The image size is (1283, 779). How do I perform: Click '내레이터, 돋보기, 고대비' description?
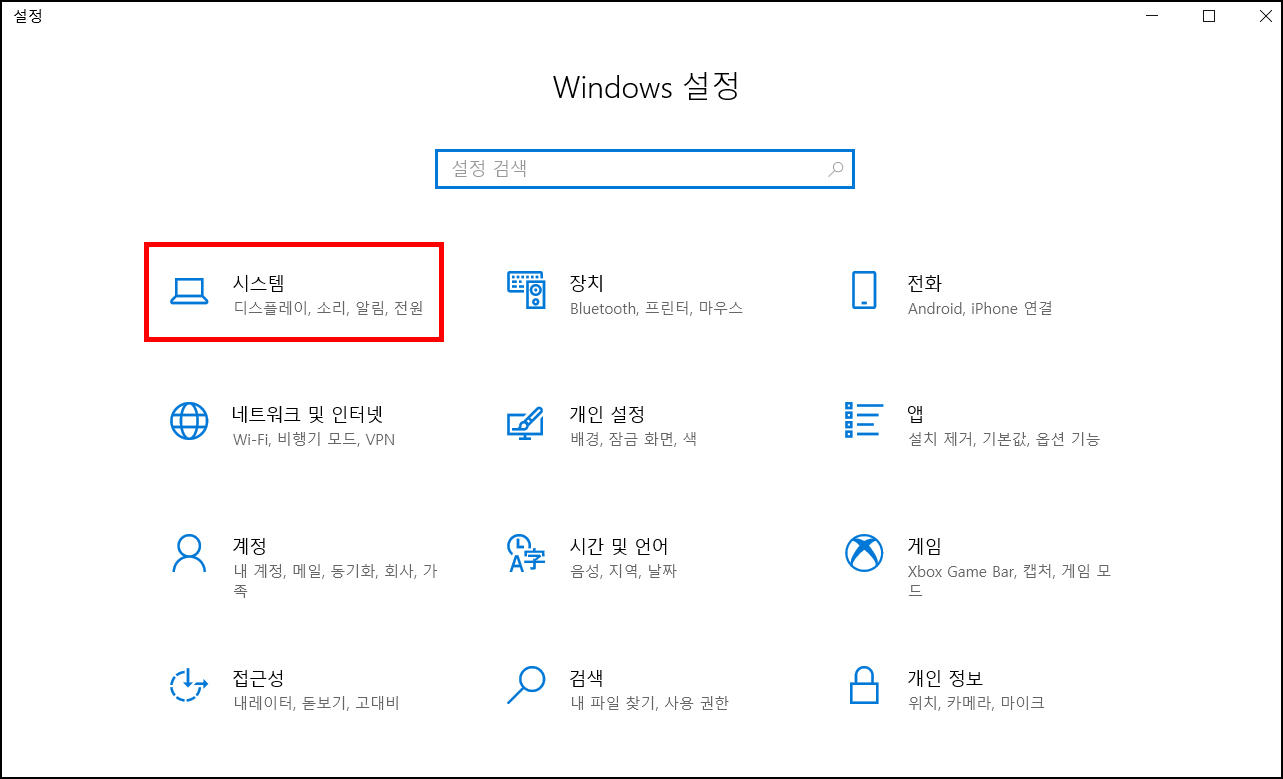point(316,704)
